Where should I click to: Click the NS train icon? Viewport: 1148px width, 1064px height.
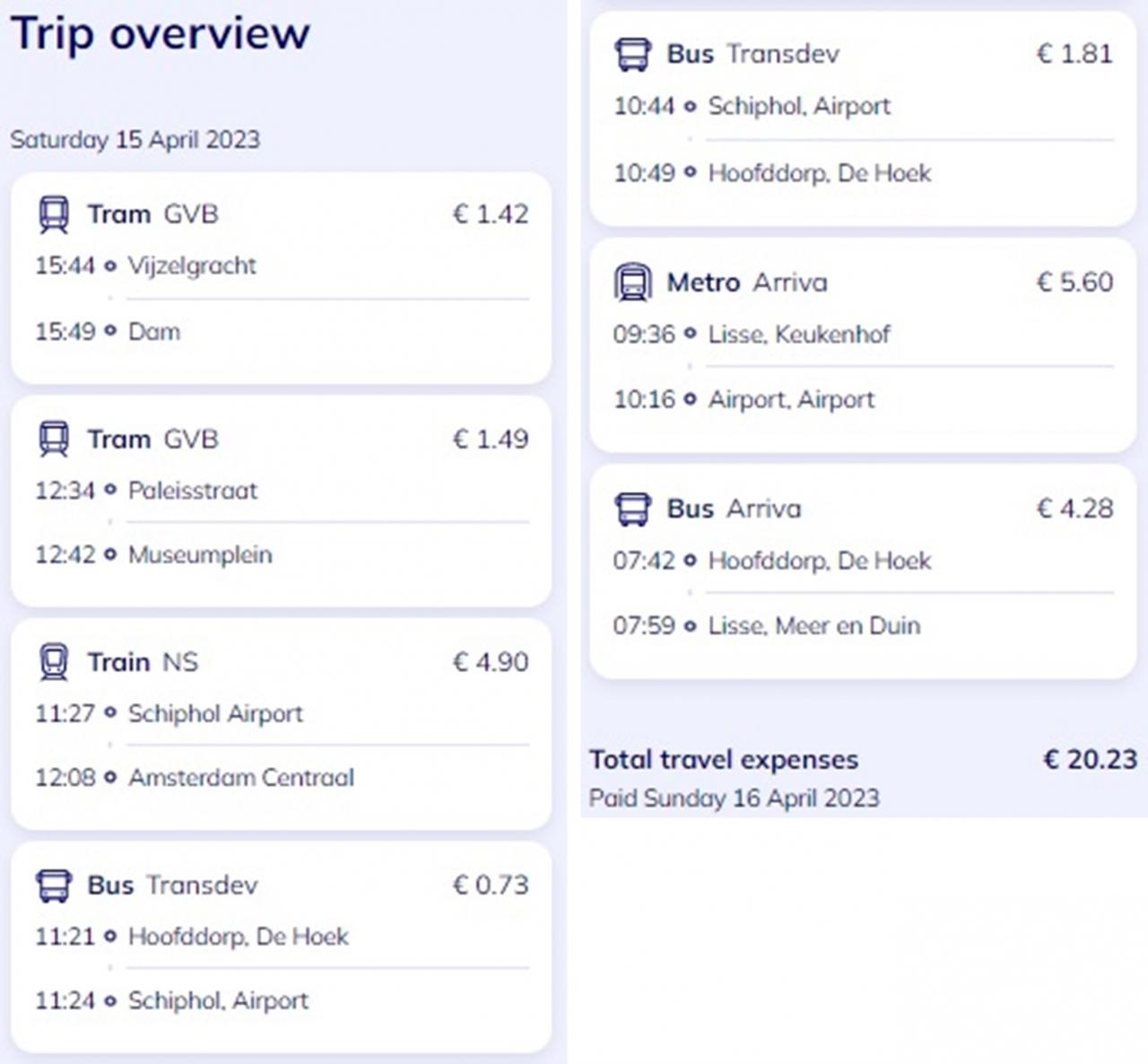coord(54,662)
